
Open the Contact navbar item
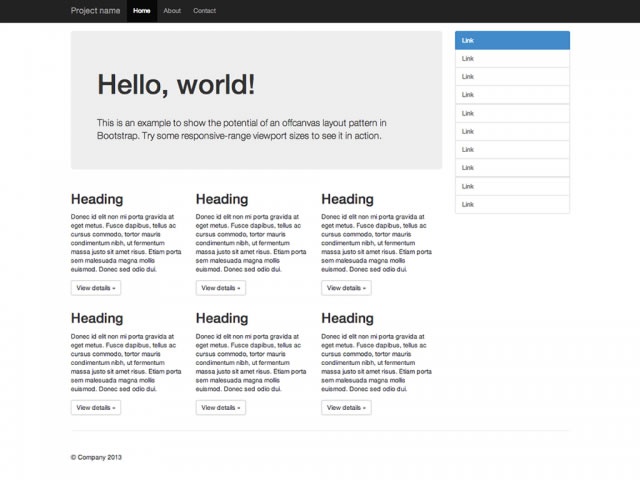click(204, 11)
